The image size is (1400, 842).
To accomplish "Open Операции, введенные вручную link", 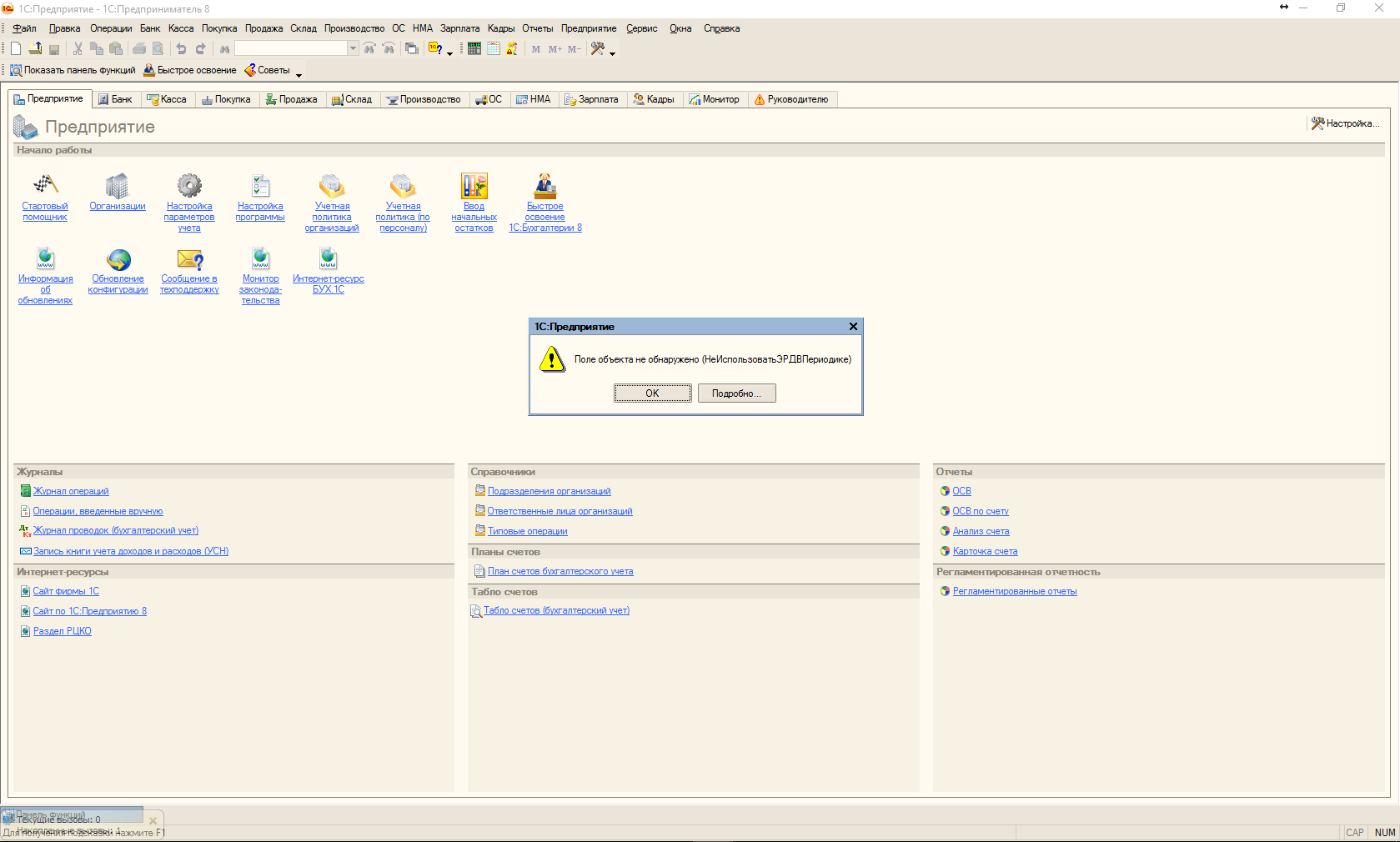I will (98, 511).
